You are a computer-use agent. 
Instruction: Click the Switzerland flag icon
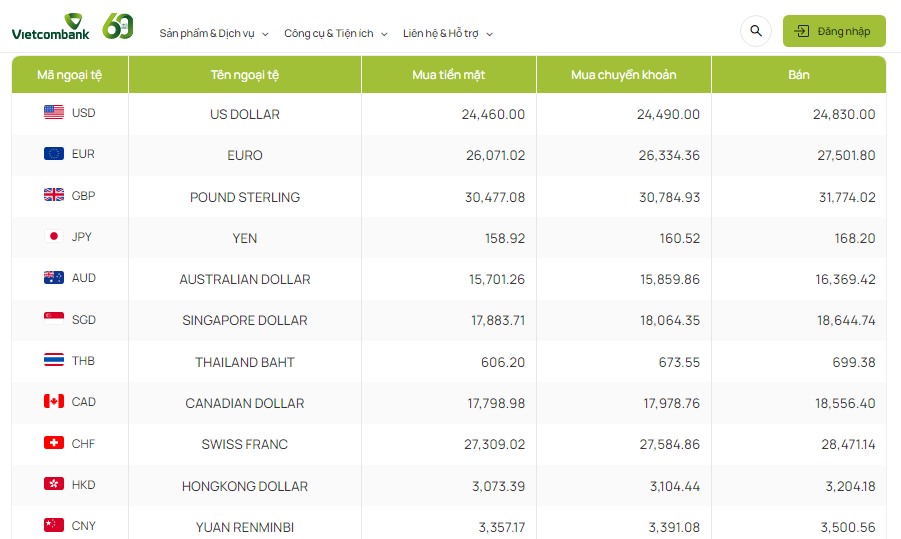pos(54,443)
